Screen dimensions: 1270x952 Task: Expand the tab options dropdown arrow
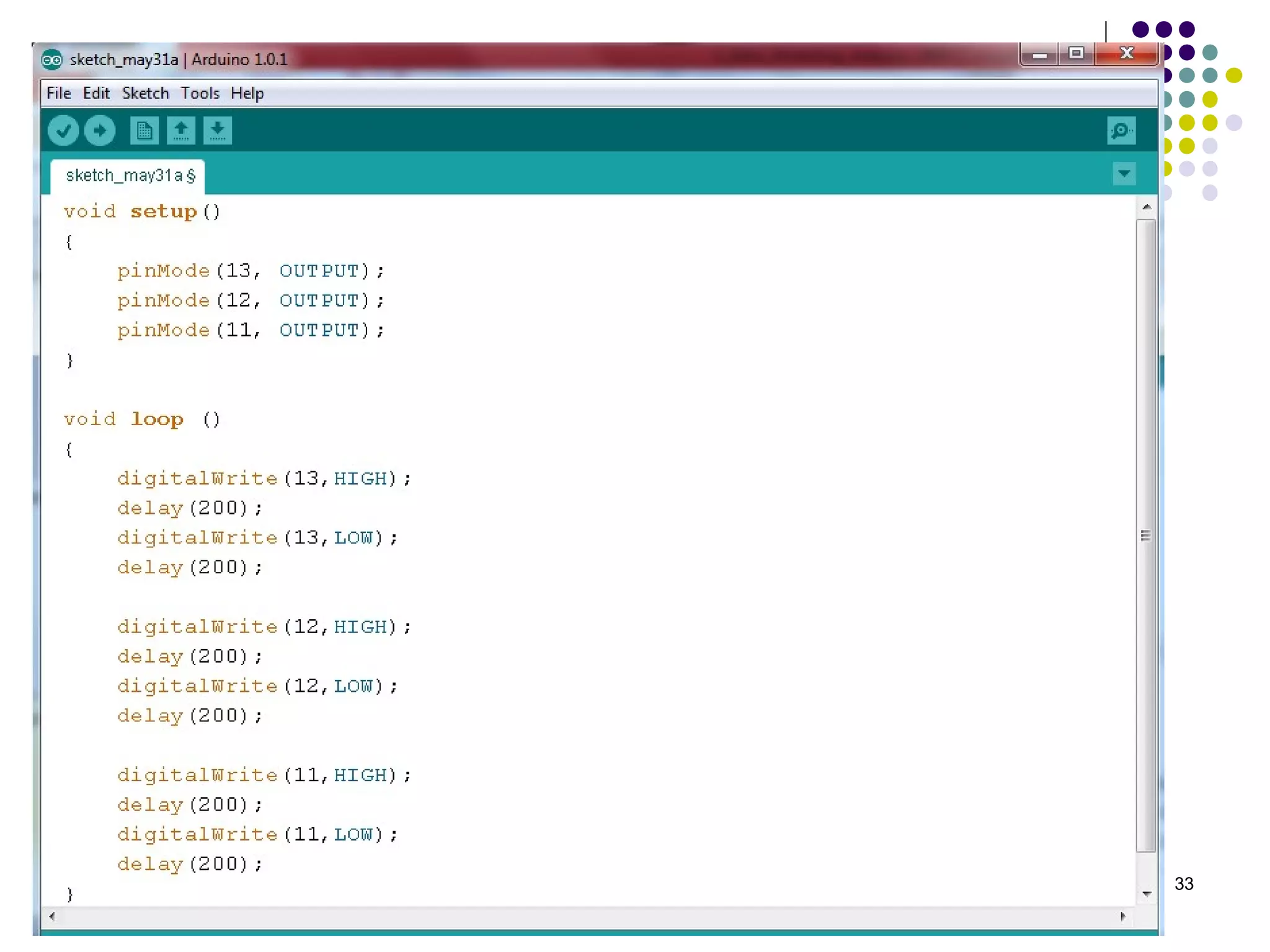[1124, 174]
